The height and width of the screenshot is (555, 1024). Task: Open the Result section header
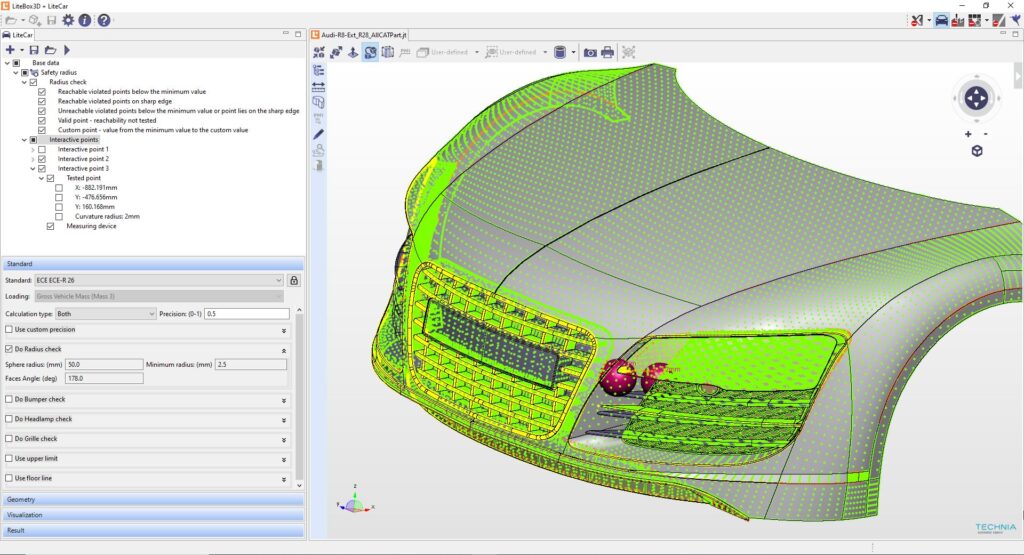tap(153, 531)
